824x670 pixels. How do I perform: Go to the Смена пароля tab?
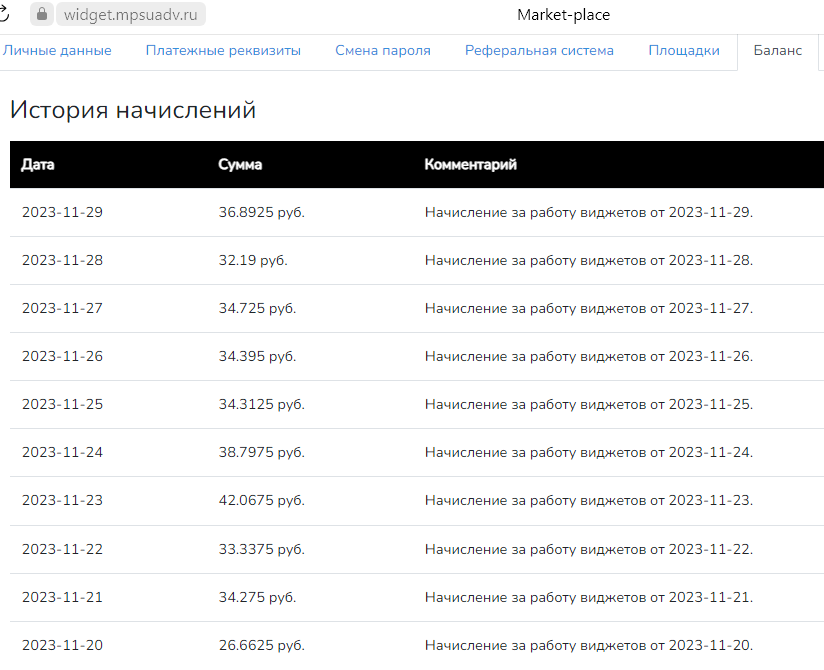pos(383,51)
